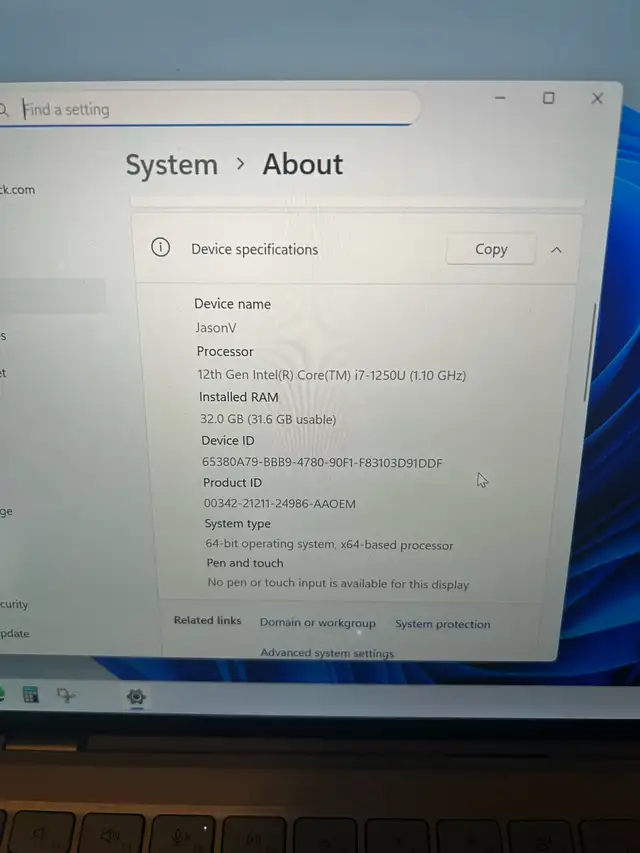Collapse the Device specifications section

coord(557,249)
